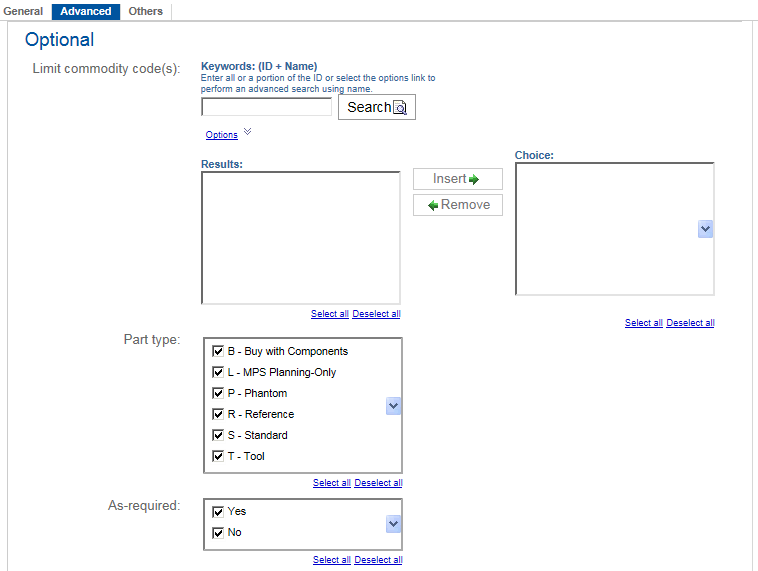Click in the Keywords input field
758x571 pixels.
click(266, 107)
